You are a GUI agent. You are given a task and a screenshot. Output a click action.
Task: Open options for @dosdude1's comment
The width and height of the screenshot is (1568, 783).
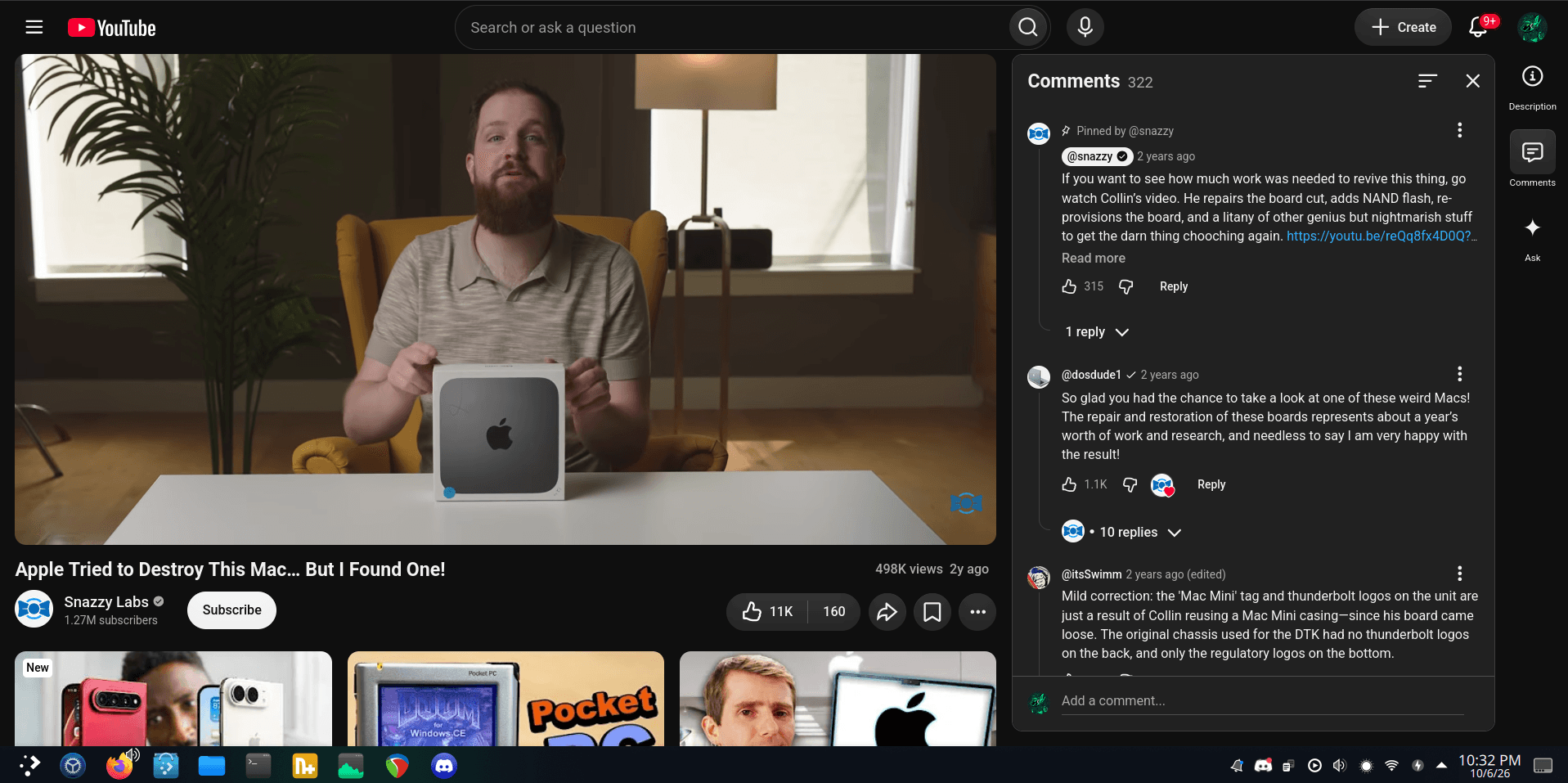coord(1459,374)
